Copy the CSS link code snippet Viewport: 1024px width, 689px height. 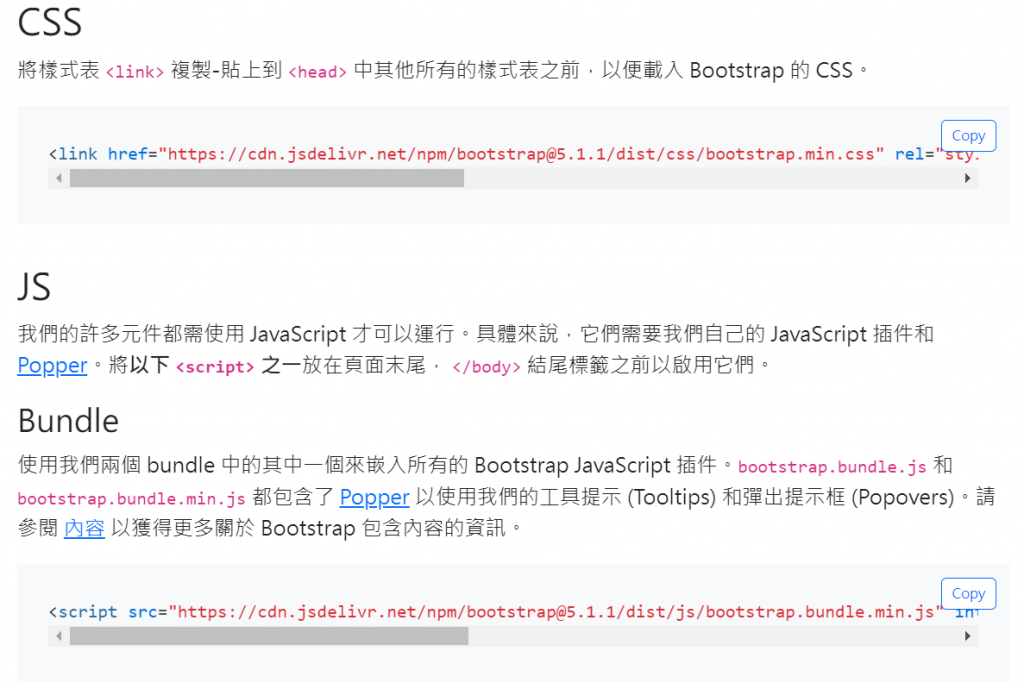(x=968, y=136)
